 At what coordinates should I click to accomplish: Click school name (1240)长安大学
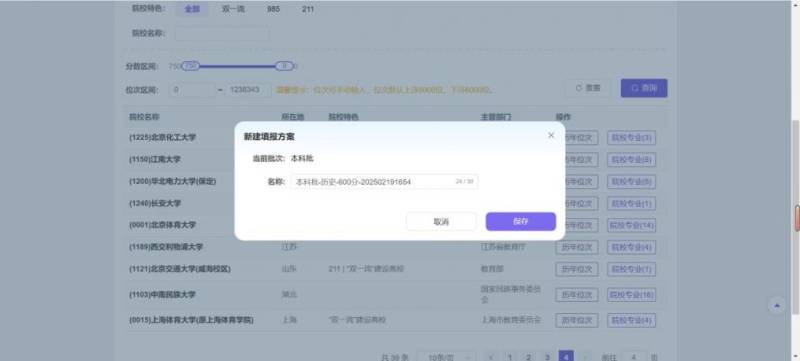(155, 203)
